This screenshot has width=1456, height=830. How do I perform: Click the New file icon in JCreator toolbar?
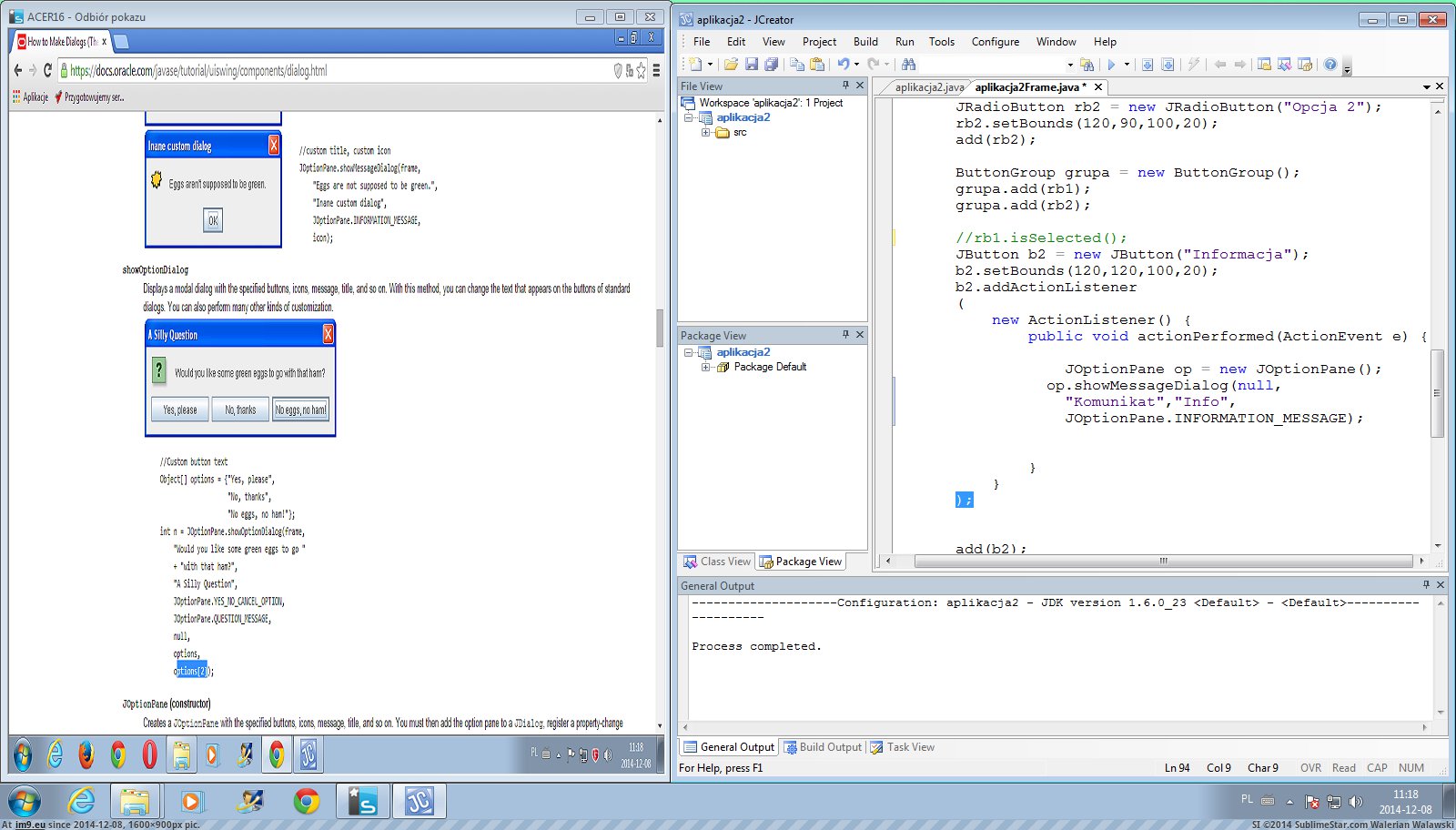click(x=696, y=64)
